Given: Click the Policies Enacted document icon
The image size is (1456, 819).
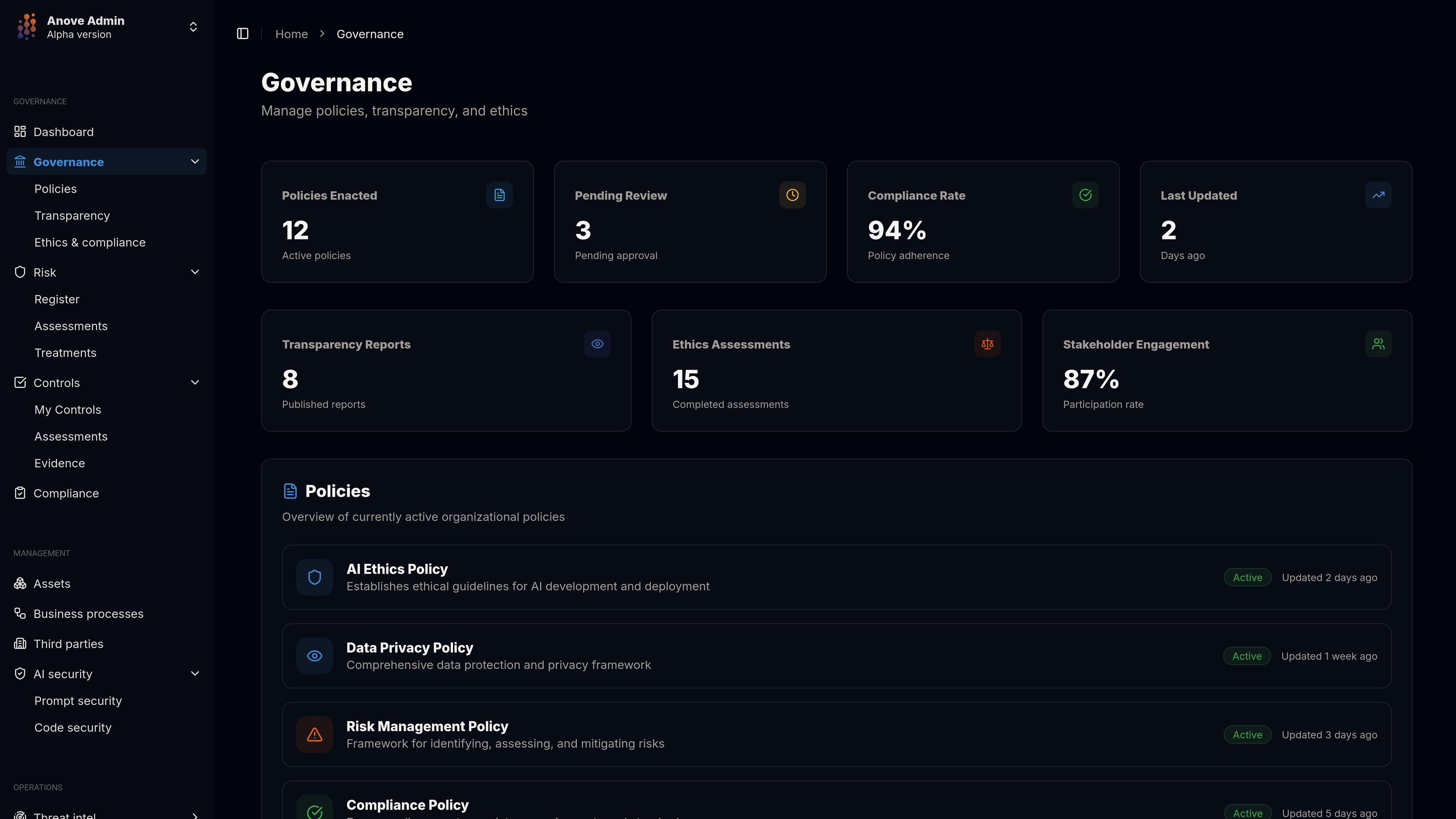Looking at the screenshot, I should tap(499, 195).
